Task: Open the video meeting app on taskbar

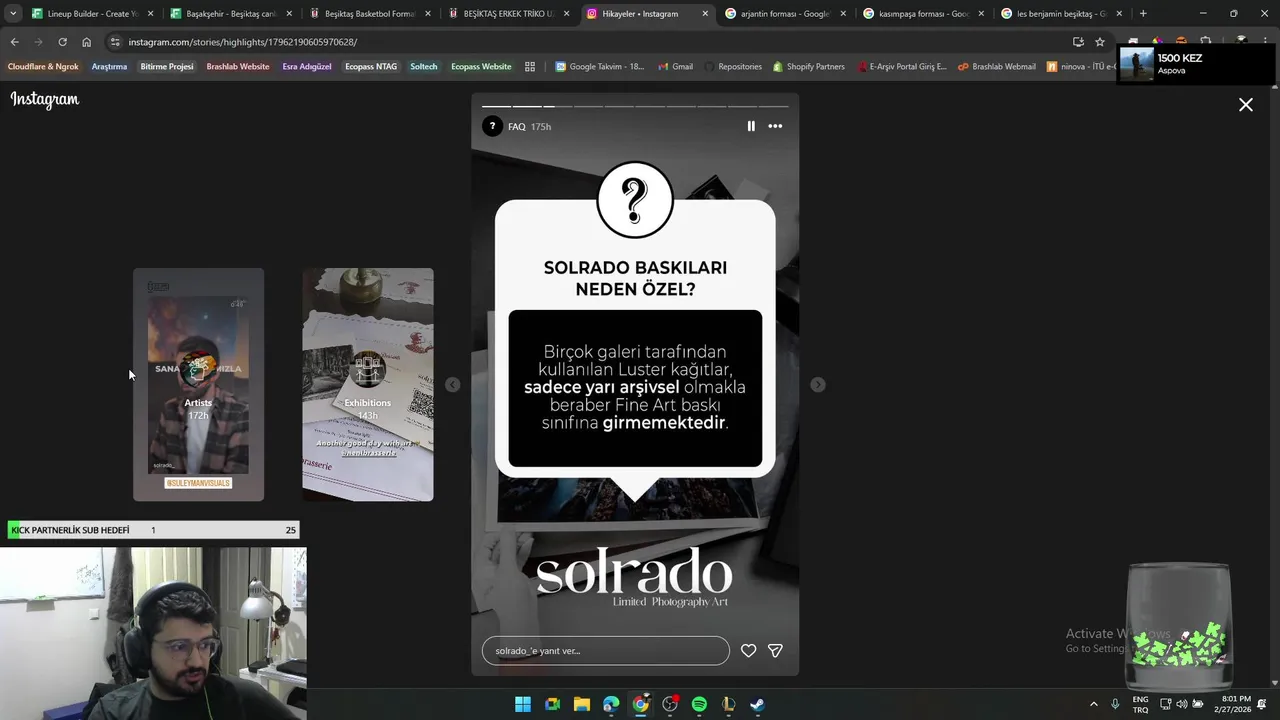Action: [x=552, y=704]
